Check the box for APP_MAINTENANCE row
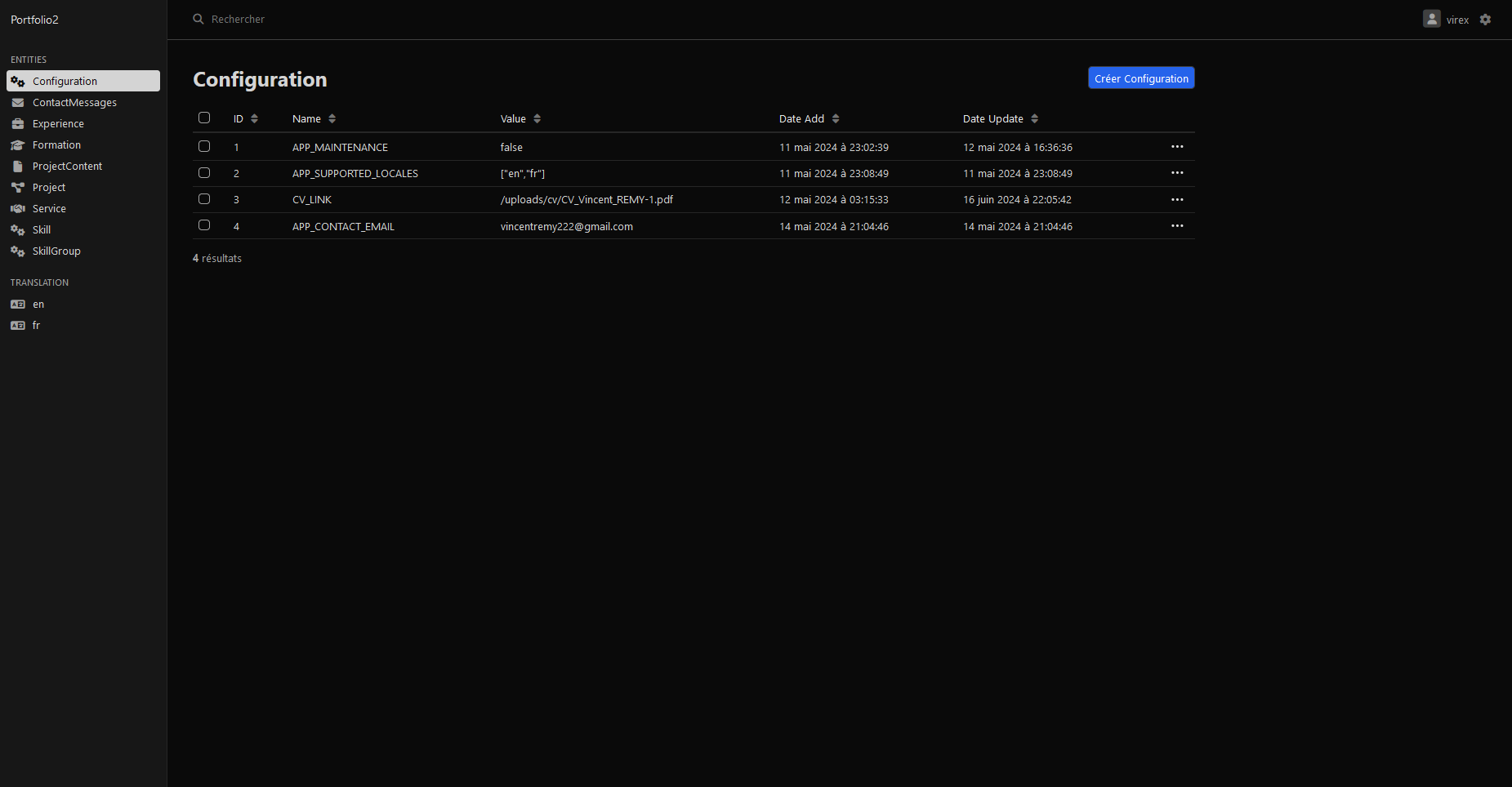This screenshot has width=1512, height=787. [x=204, y=146]
